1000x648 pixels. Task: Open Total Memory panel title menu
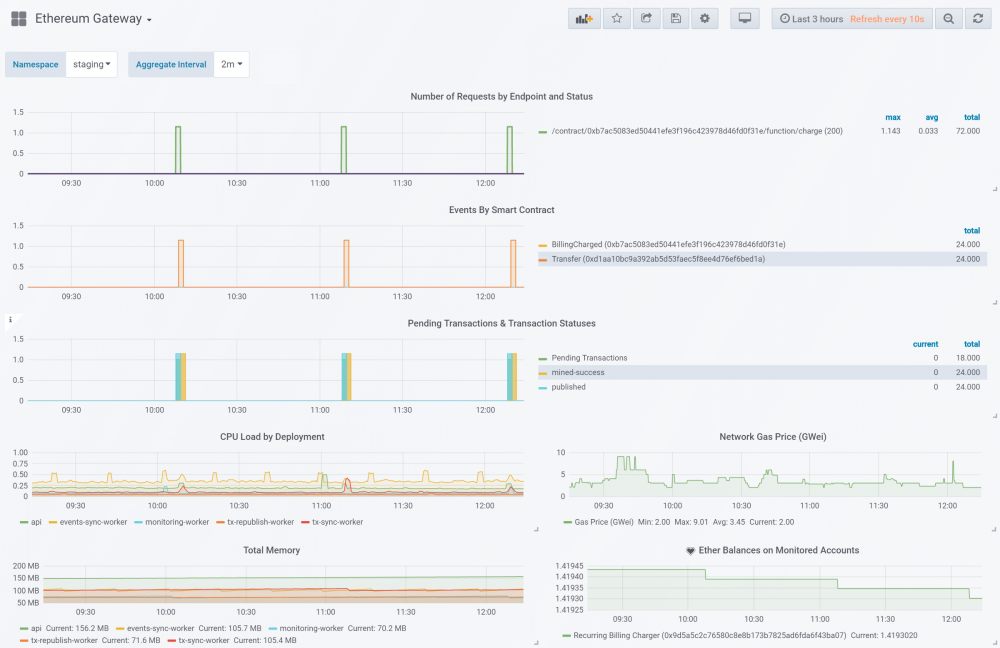271,550
